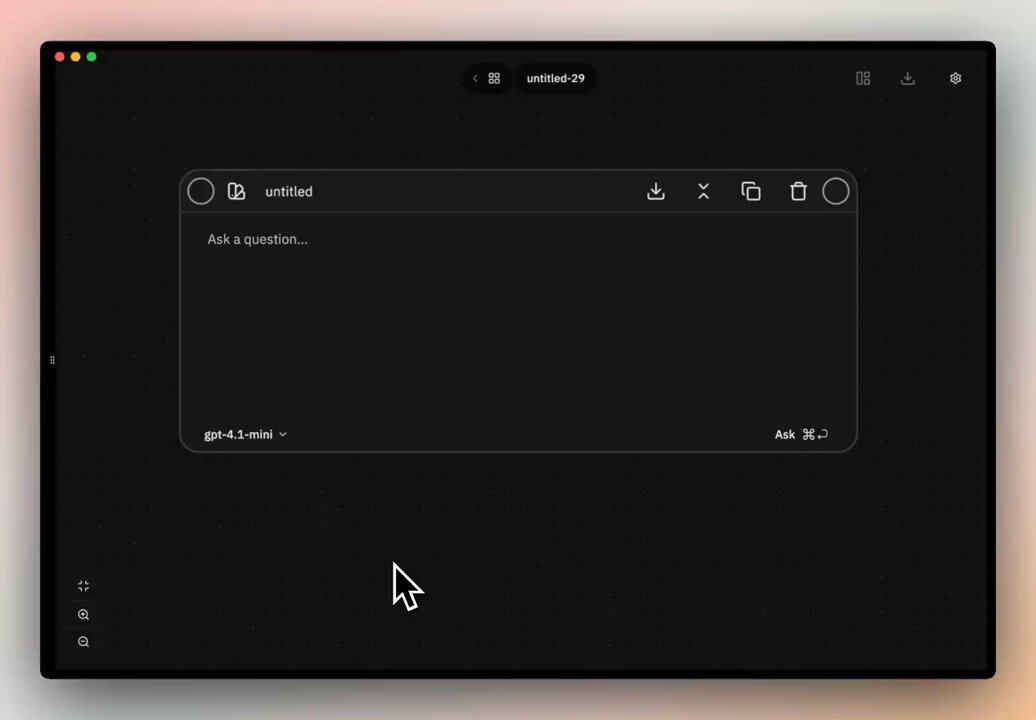Image resolution: width=1036 pixels, height=720 pixels.
Task: Click the export download icon in top bar
Action: point(908,78)
